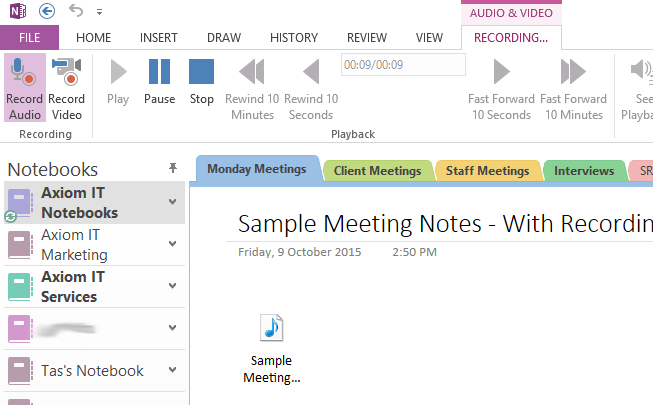The width and height of the screenshot is (653, 405).
Task: Click the See Playback speaker icon
Action: 641,70
